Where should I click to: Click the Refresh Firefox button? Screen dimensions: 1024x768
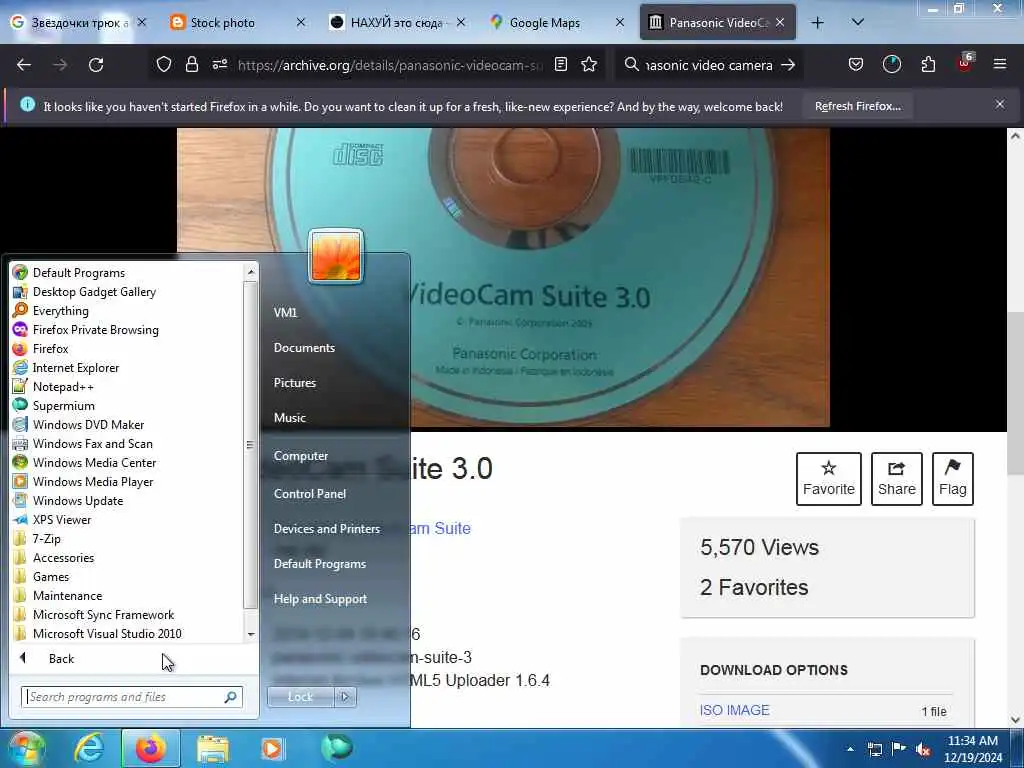[x=857, y=106]
